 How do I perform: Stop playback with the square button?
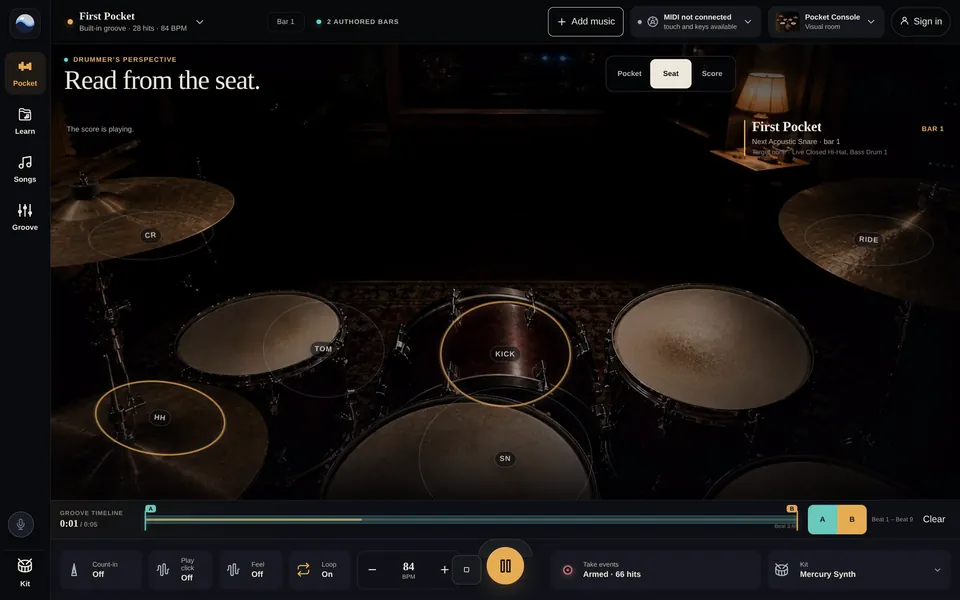point(466,570)
